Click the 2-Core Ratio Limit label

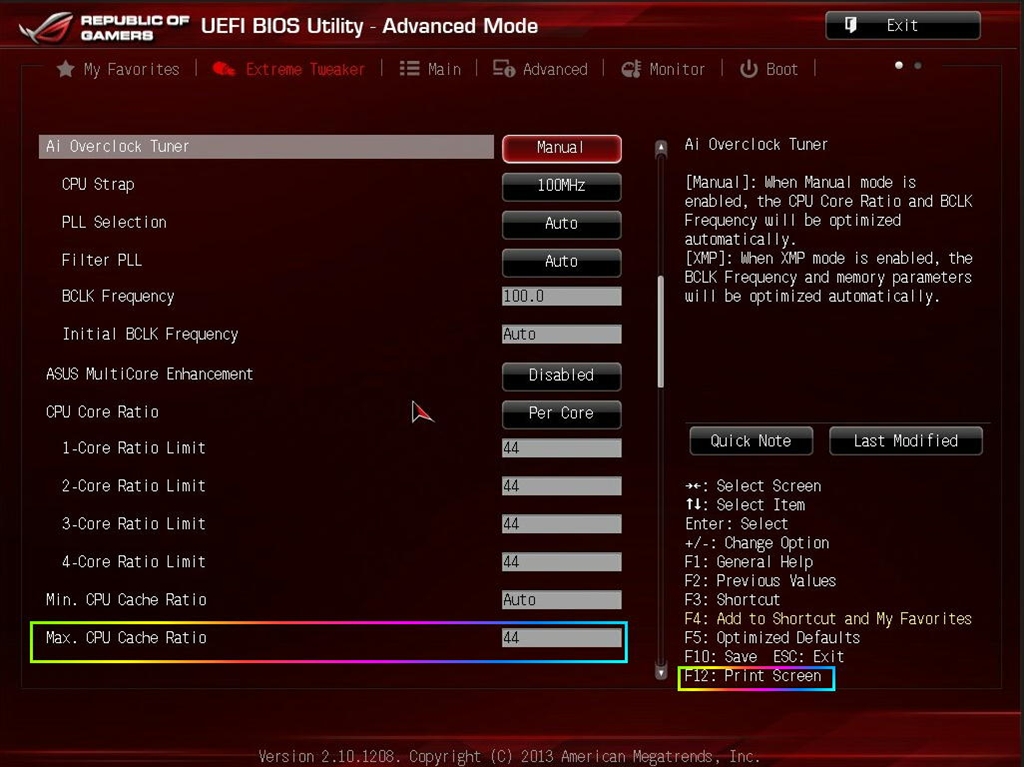point(134,486)
